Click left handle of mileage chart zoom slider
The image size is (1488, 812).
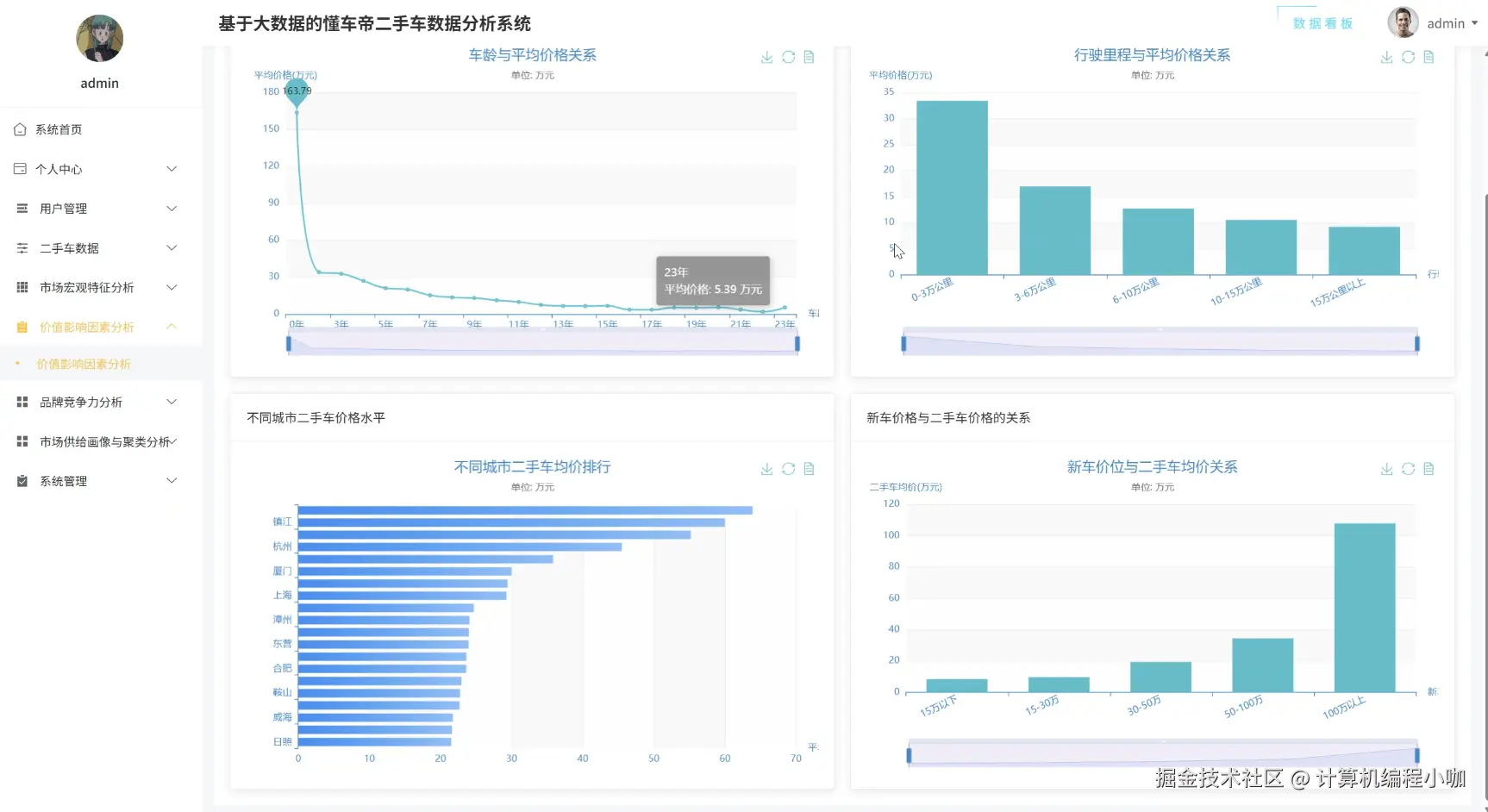pos(903,344)
